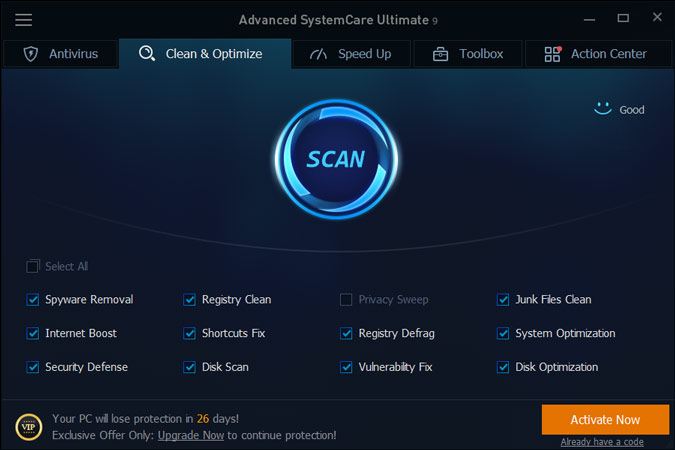Uncheck Spyware Removal
This screenshot has height=450, width=675.
tap(33, 299)
